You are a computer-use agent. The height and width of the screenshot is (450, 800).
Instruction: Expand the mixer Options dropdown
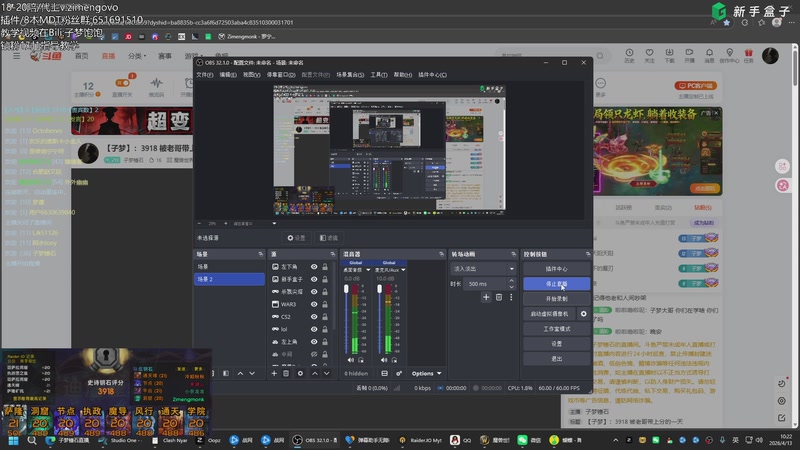tap(424, 373)
